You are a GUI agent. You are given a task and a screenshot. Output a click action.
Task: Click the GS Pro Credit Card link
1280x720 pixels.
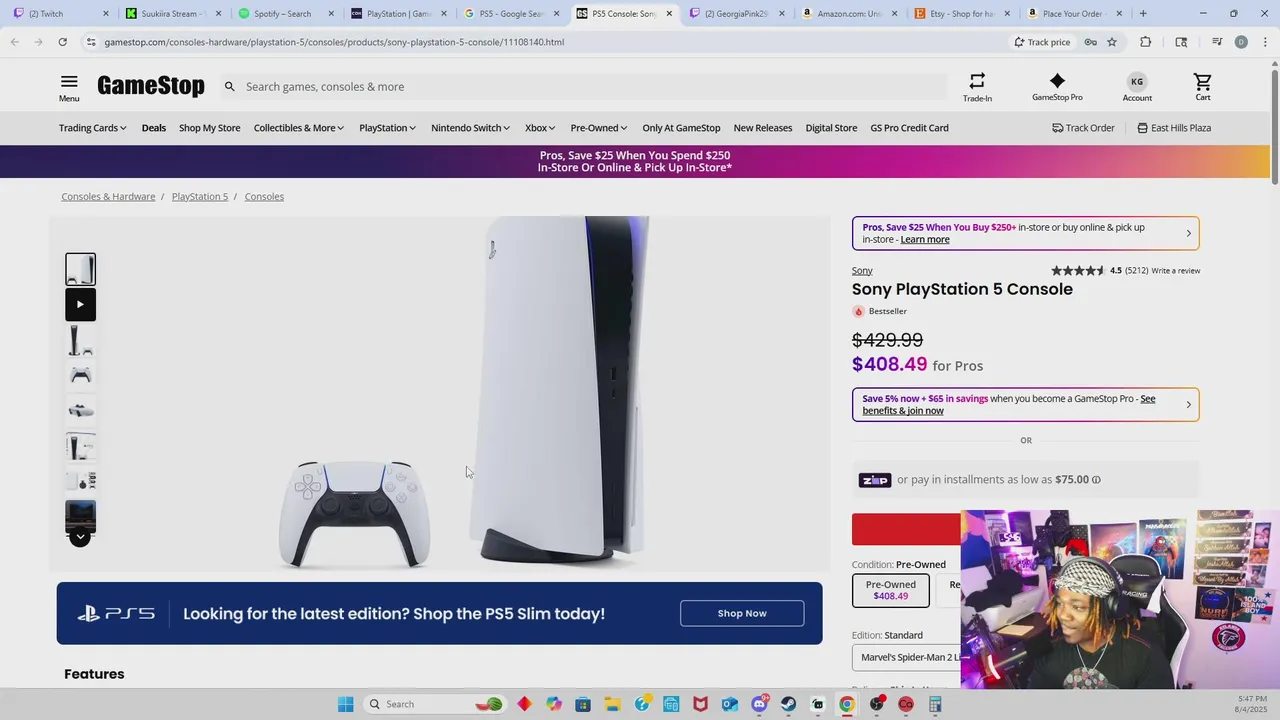tap(909, 128)
